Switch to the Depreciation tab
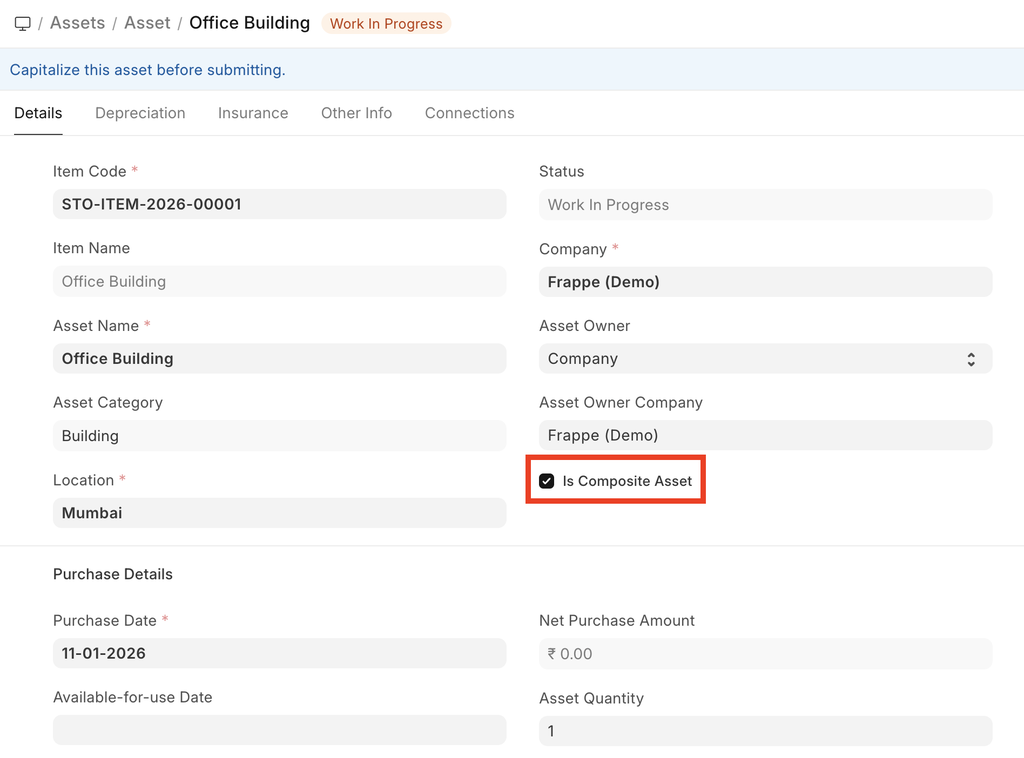The width and height of the screenshot is (1024, 758). click(x=140, y=113)
